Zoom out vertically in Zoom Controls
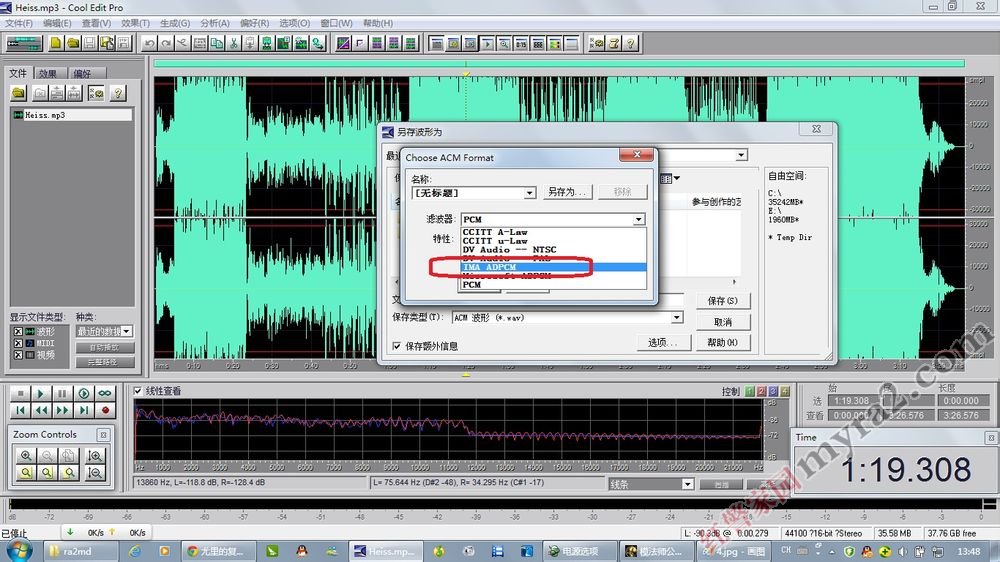This screenshot has width=1000, height=562. [x=95, y=473]
